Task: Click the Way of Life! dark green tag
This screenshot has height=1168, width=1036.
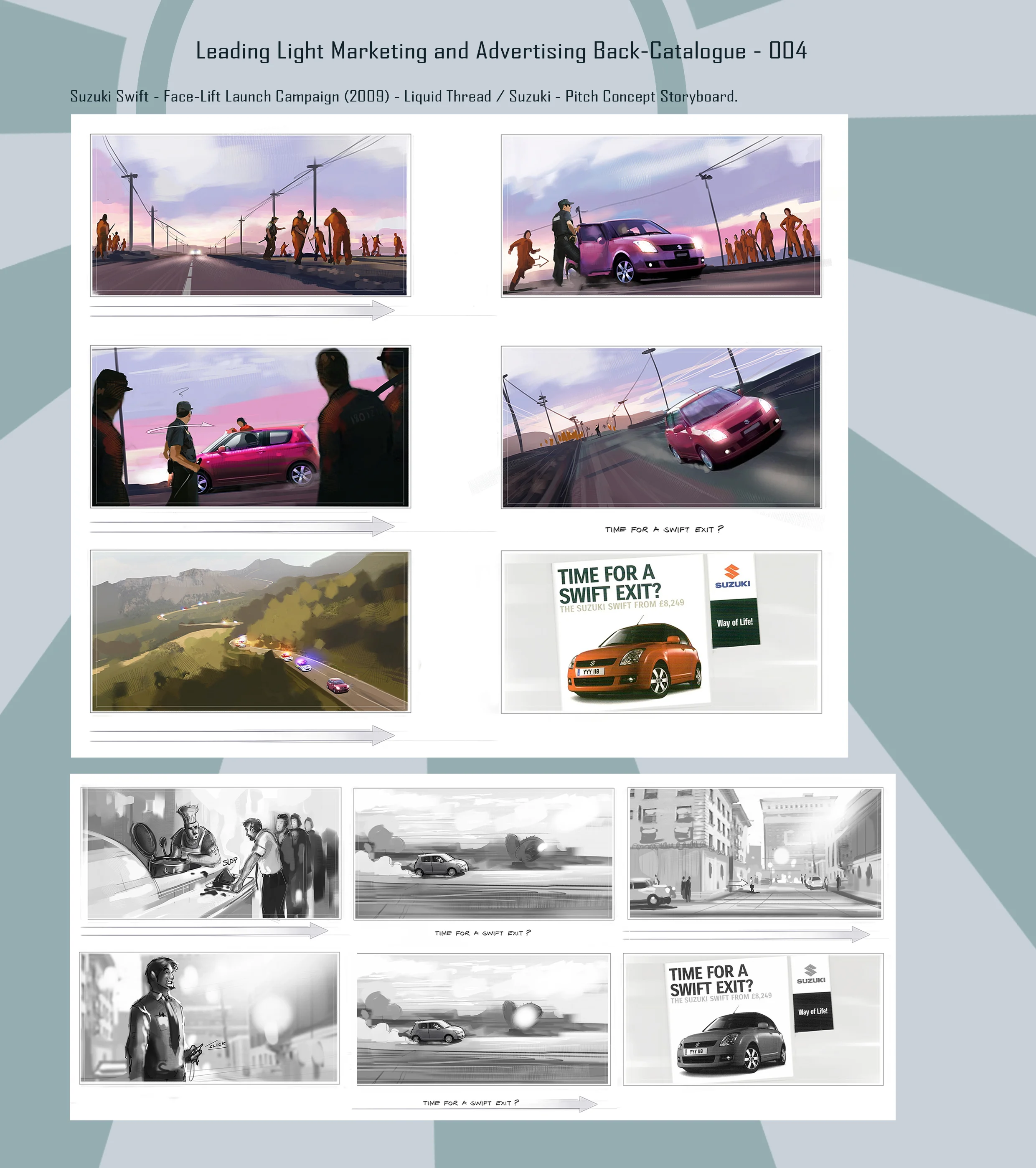Action: (735, 623)
